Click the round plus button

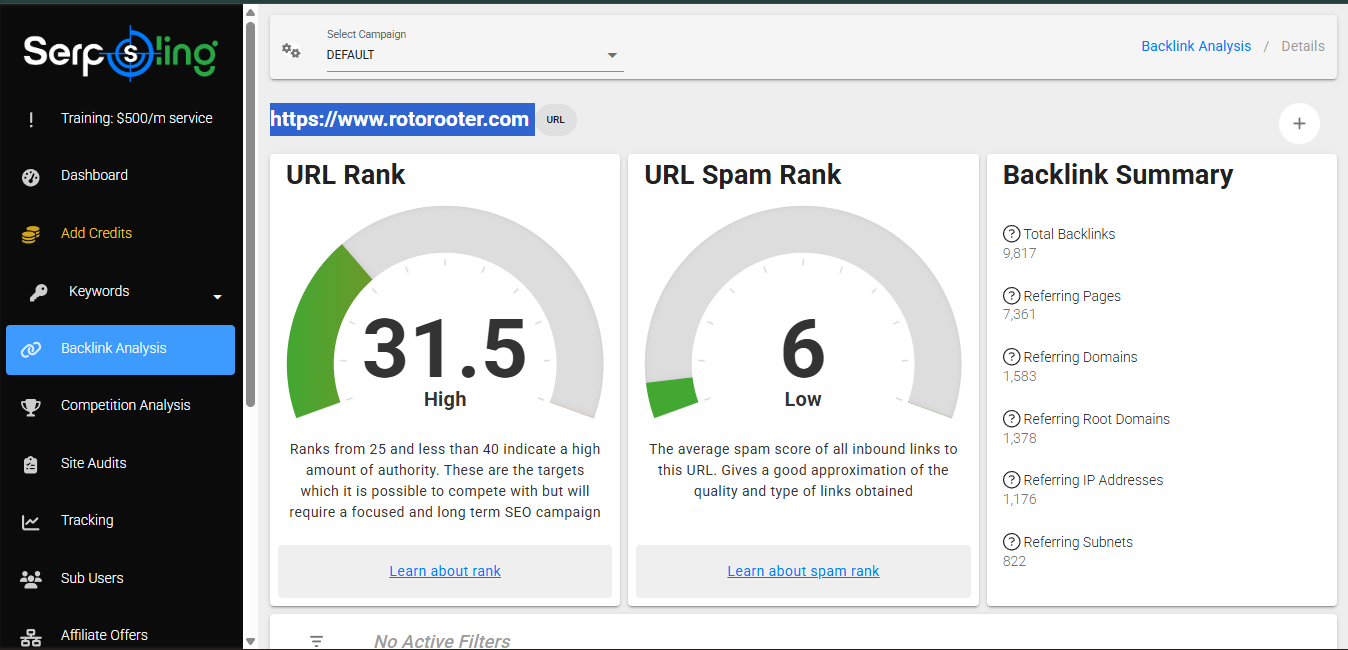(1299, 124)
